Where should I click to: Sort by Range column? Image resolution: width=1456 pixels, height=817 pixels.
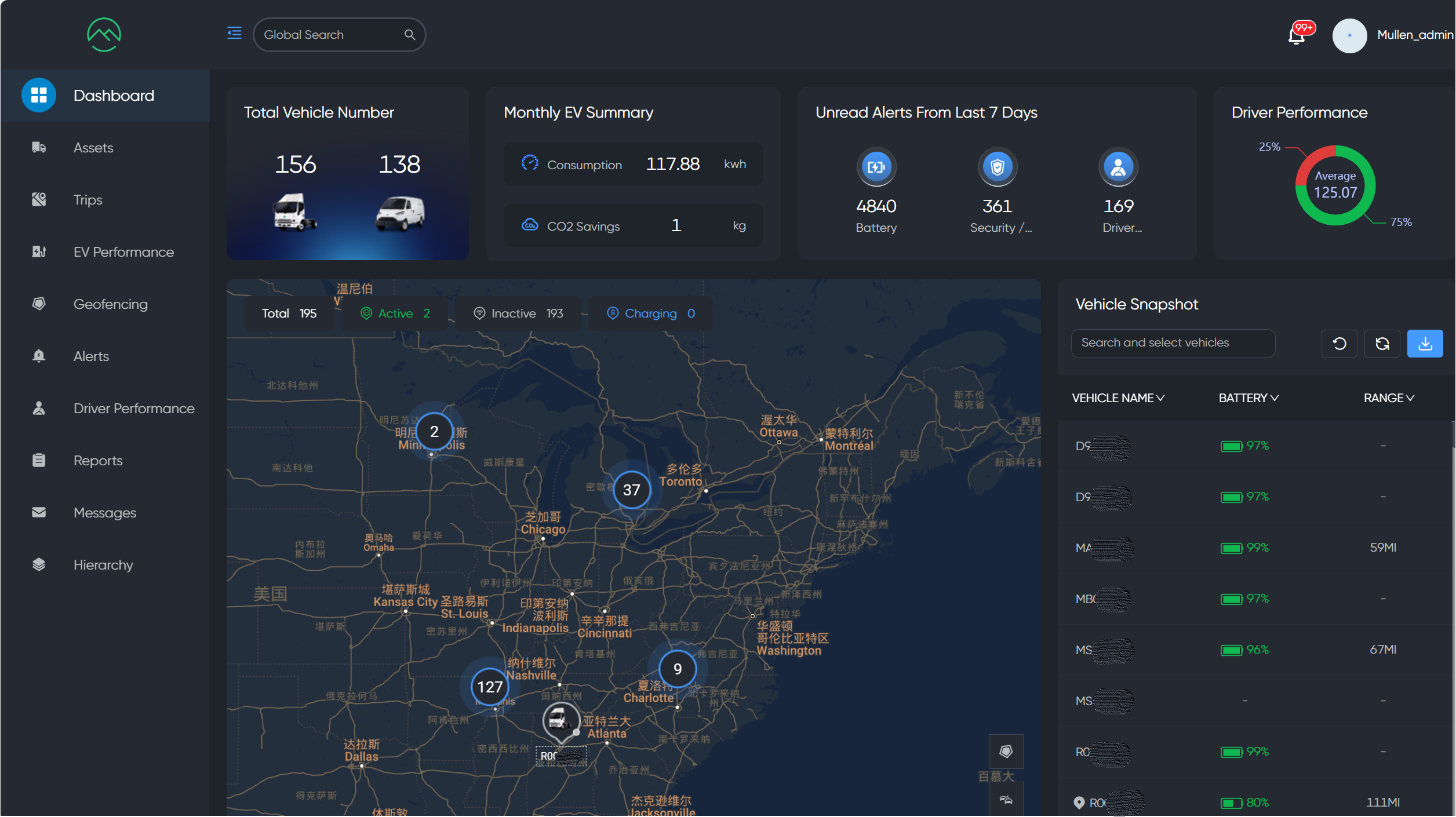pos(1389,398)
